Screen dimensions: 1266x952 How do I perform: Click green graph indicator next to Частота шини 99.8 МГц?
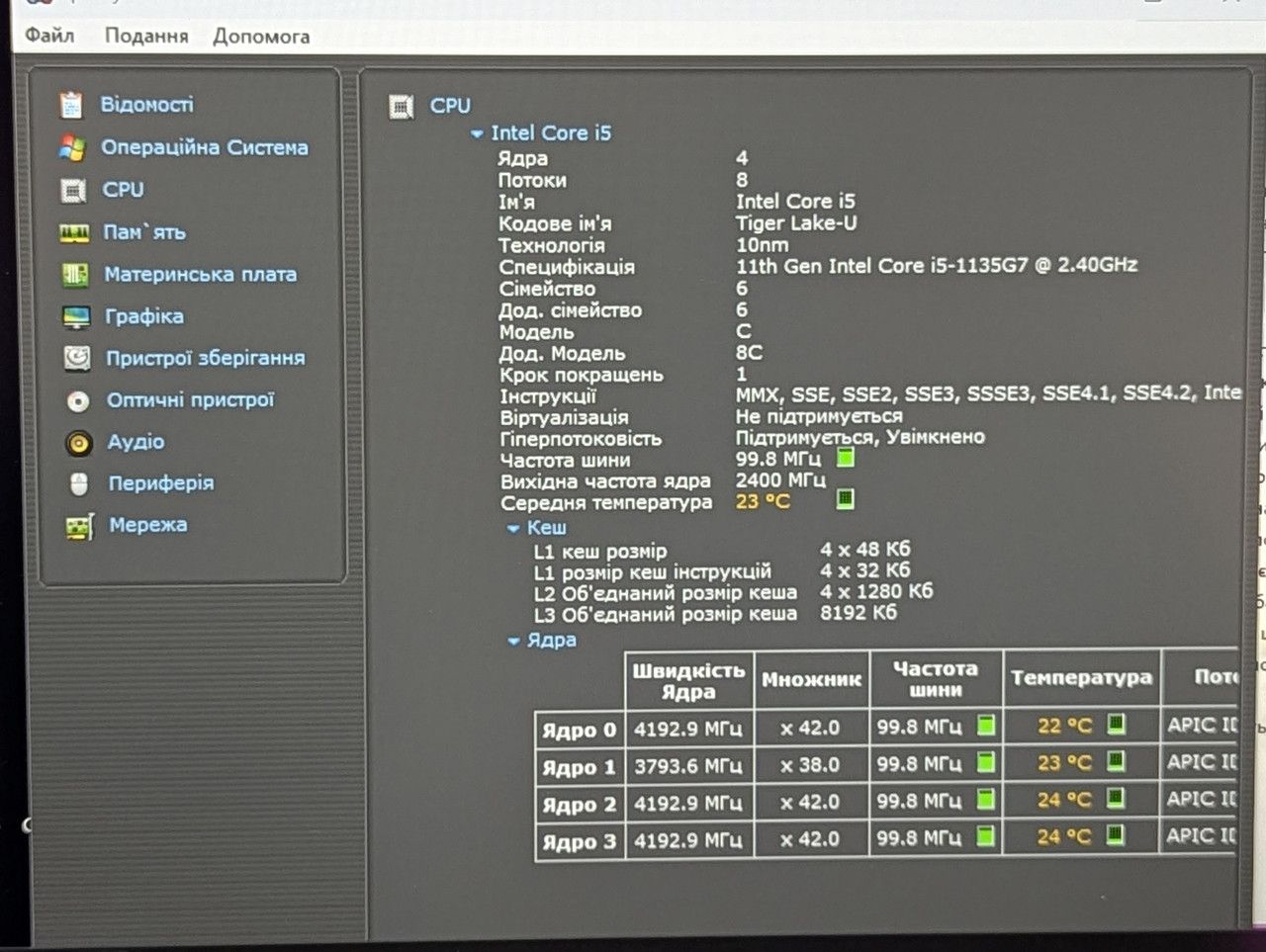pyautogui.click(x=845, y=458)
